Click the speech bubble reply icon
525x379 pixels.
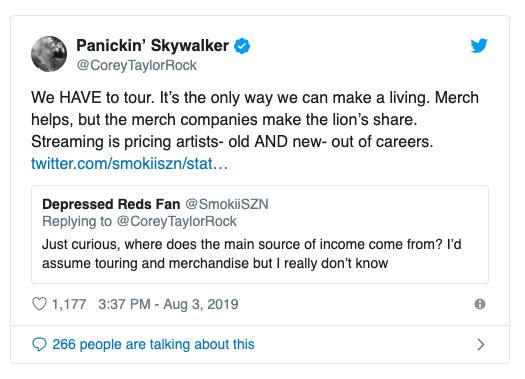(39, 345)
